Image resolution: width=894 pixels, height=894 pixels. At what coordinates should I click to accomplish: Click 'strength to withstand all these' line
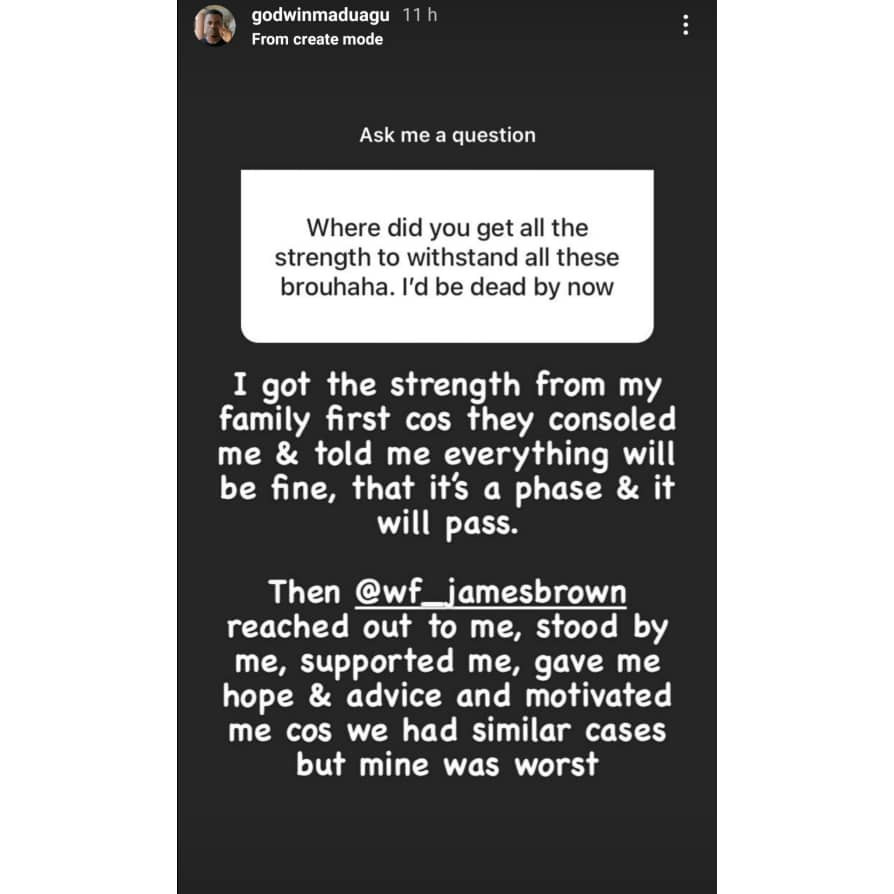point(447,258)
